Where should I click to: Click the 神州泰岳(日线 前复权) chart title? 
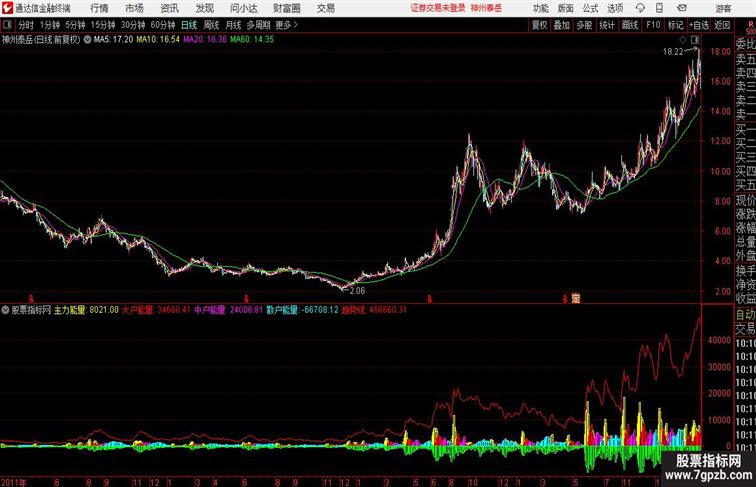41,40
